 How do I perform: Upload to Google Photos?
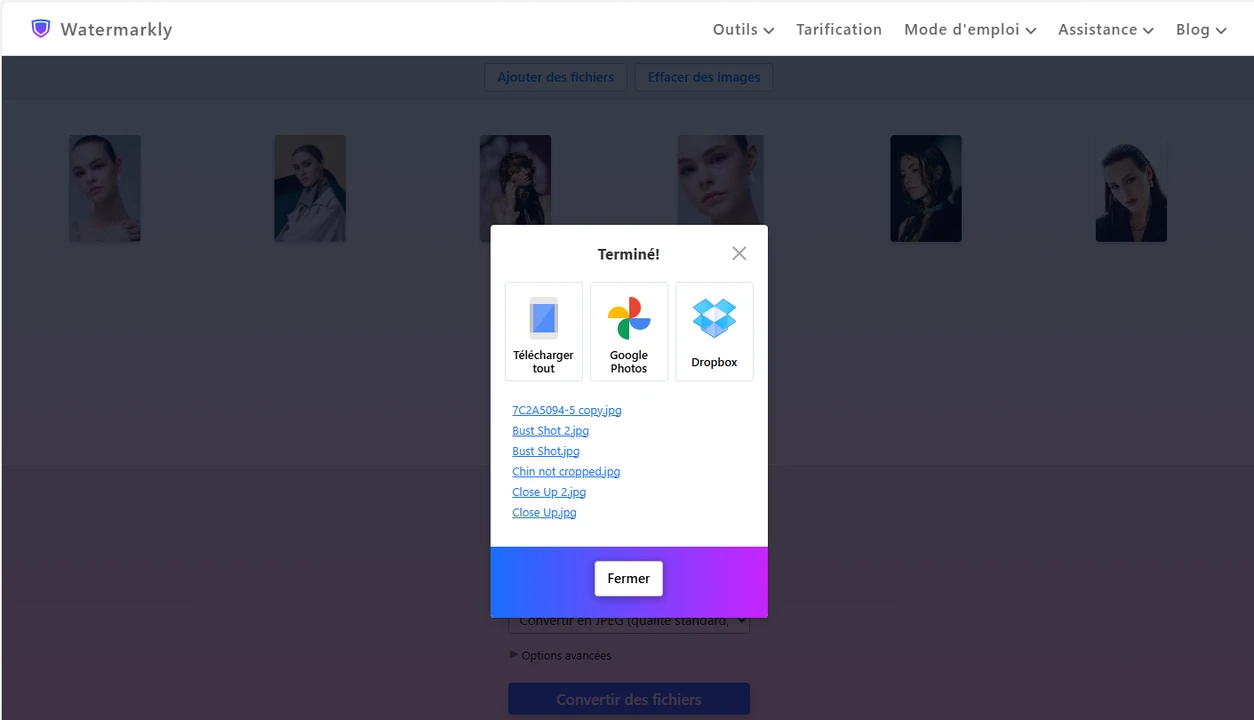point(629,331)
